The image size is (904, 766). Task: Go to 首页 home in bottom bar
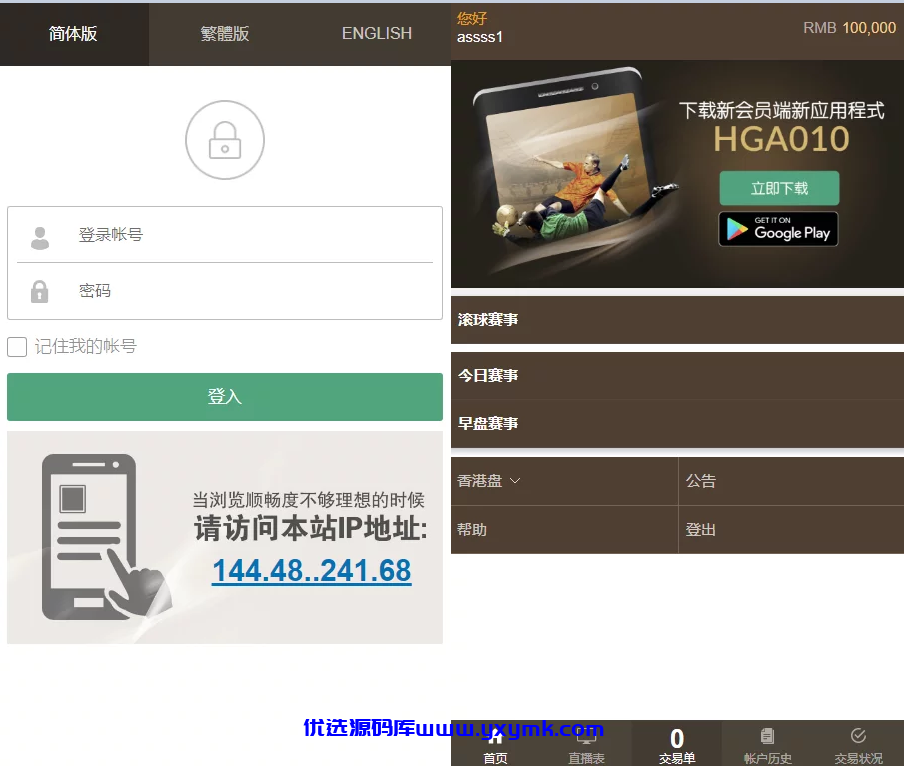[495, 745]
